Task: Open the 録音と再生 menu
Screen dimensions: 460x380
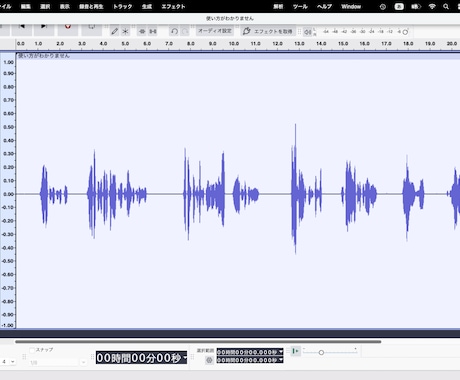Action: [91, 6]
